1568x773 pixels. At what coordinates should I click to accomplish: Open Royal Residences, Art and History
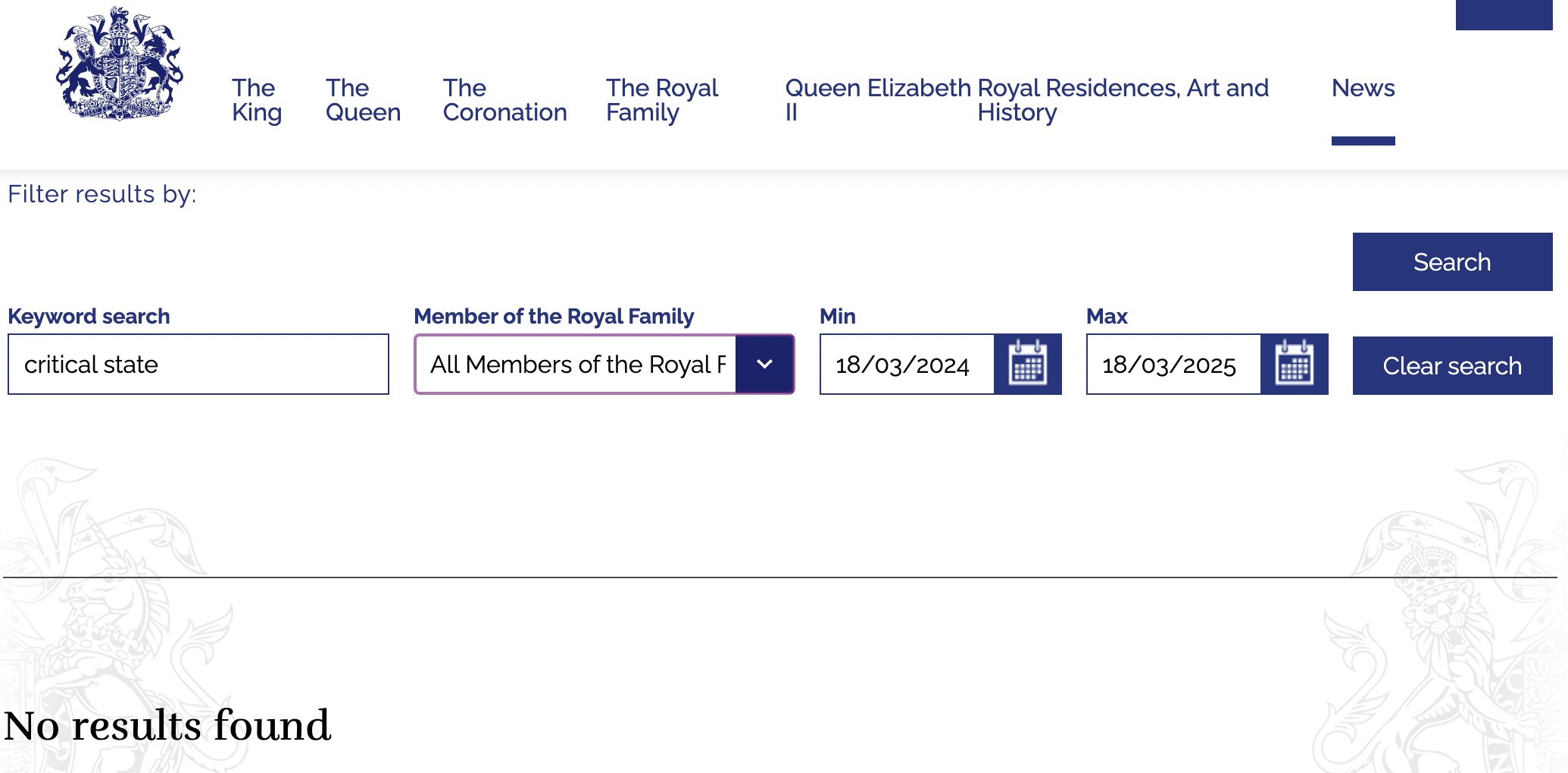(x=1123, y=100)
